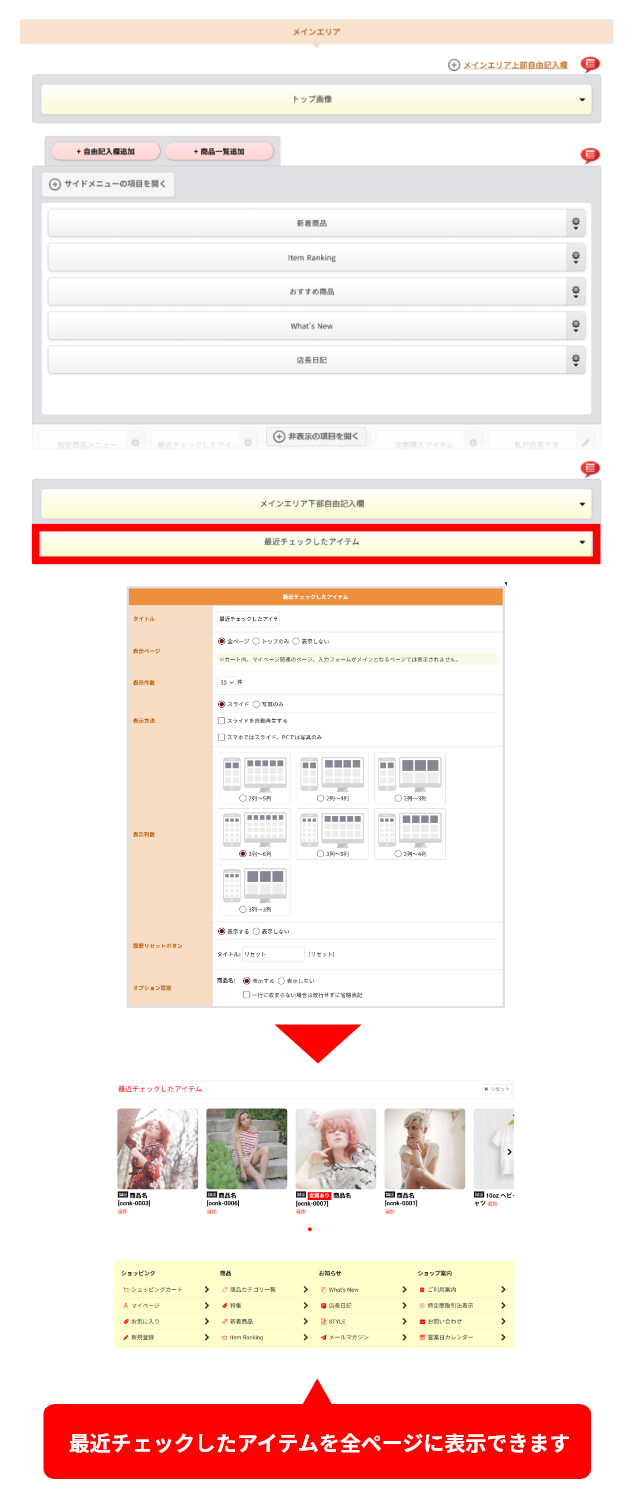This screenshot has width=630, height=1500.
Task: Choose 2列〜5列 column layout radio
Action: 242,798
